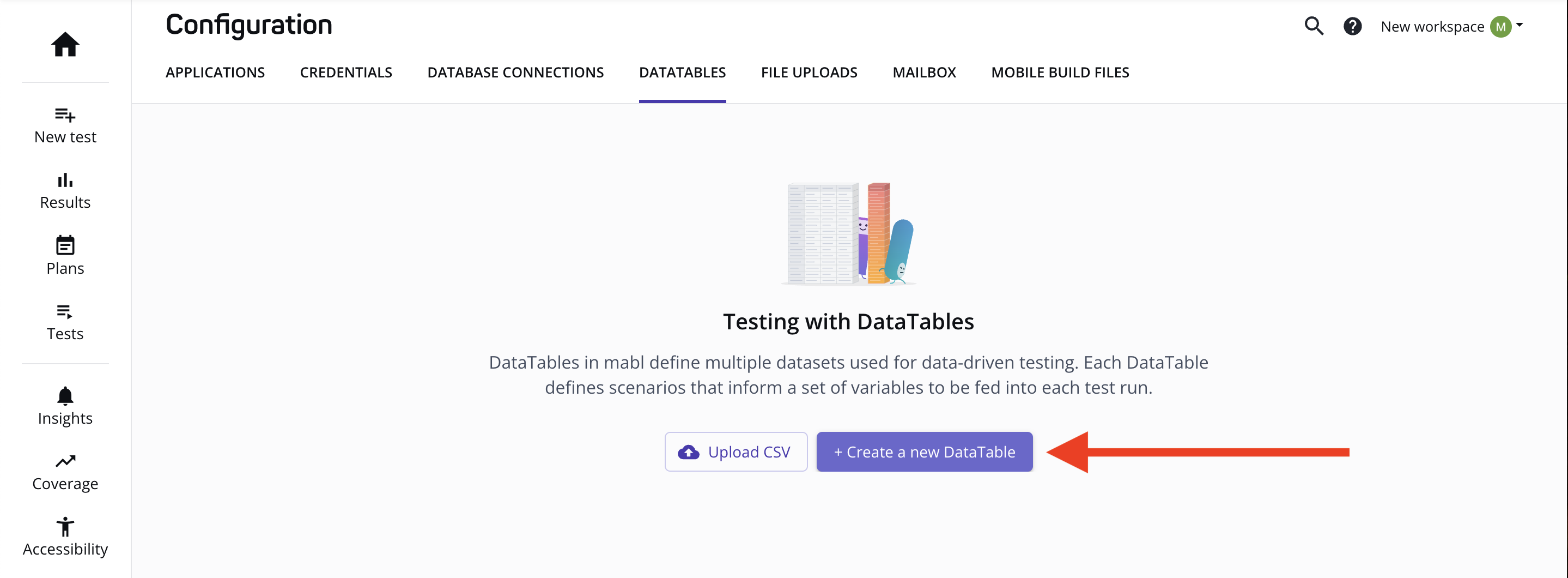1568x578 pixels.
Task: Open New test from sidebar
Action: click(65, 126)
